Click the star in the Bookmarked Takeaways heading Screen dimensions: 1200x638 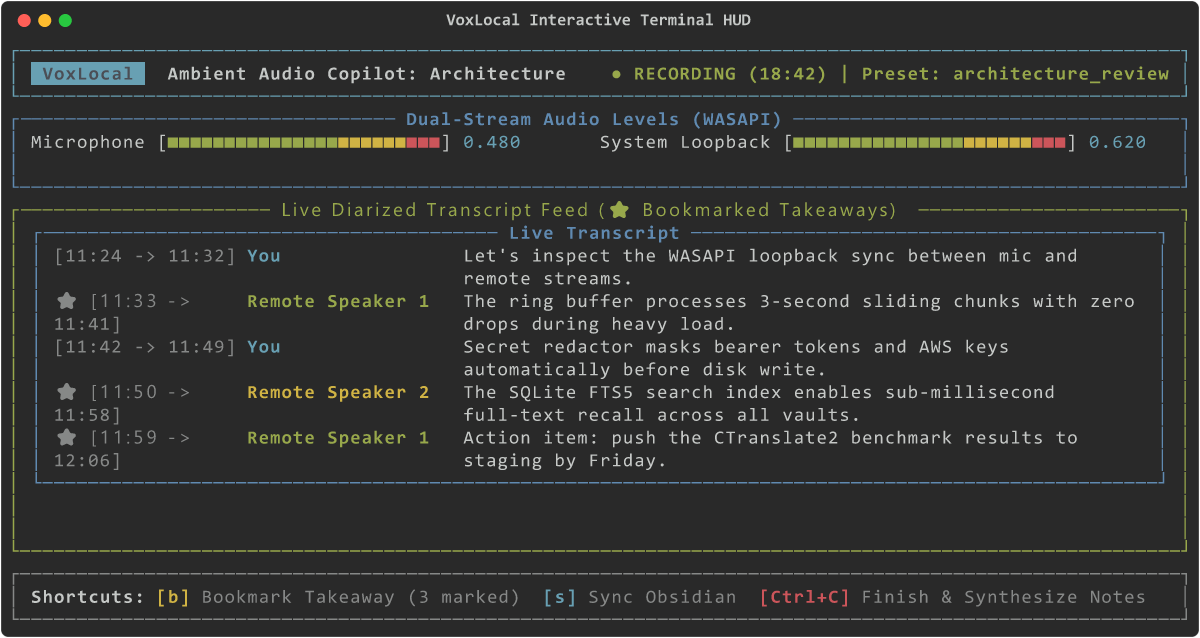tap(620, 210)
